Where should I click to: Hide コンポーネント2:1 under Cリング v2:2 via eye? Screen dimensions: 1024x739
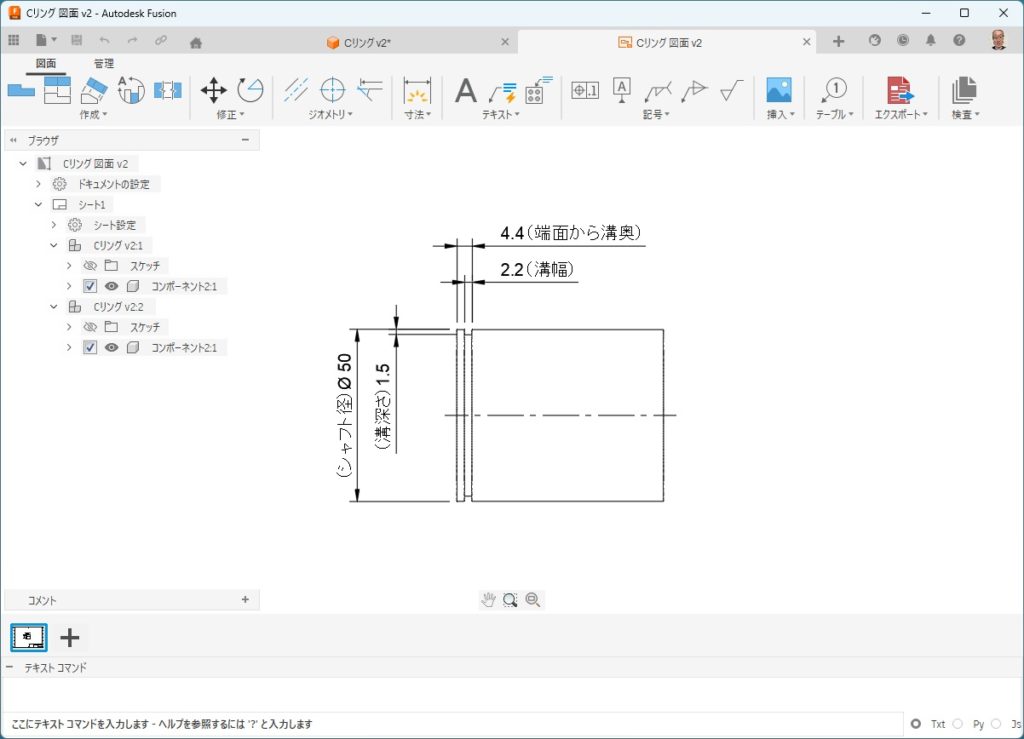click(111, 347)
